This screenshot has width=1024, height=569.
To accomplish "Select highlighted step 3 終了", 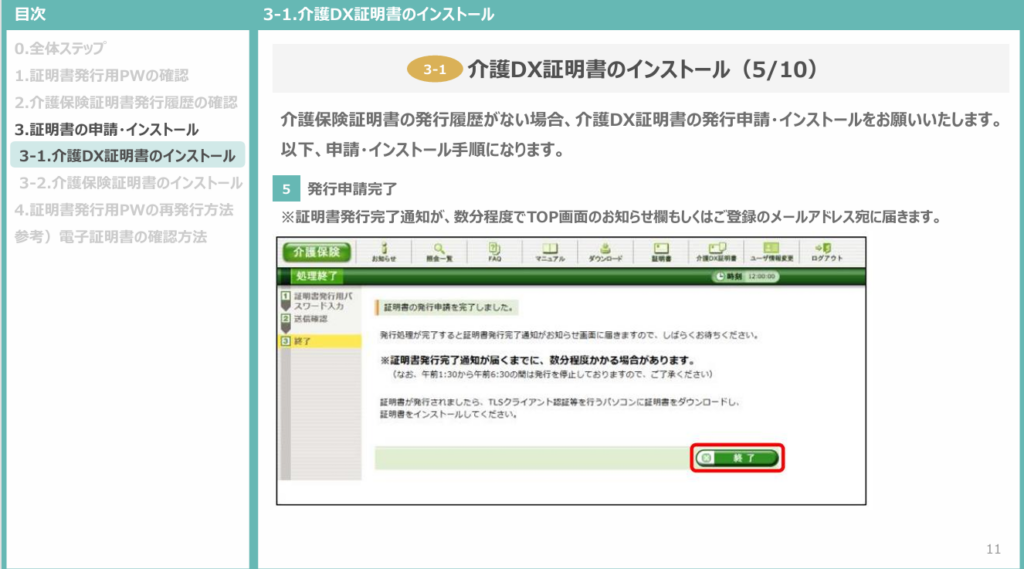I will 320,341.
